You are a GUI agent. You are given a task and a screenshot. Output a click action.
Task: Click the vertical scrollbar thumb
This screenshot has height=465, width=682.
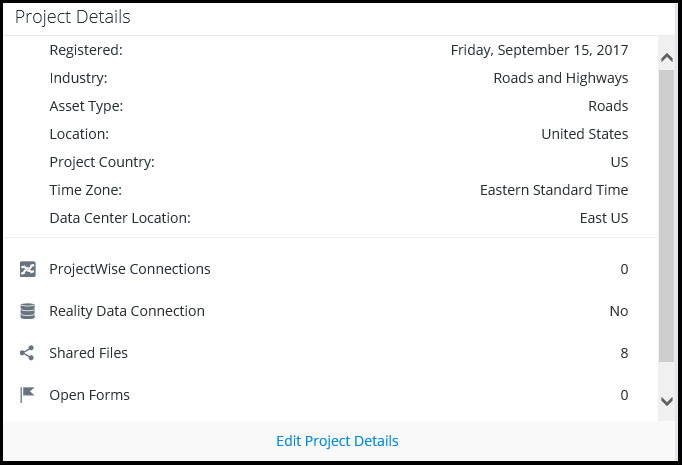point(667,215)
